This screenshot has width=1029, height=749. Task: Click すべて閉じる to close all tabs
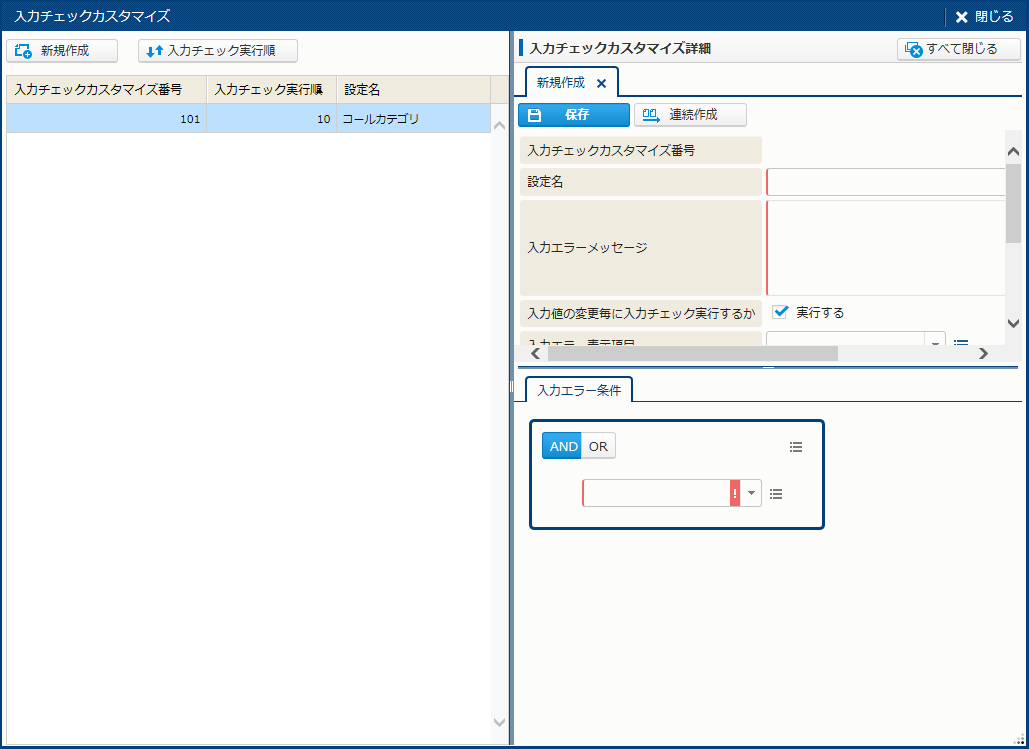click(x=958, y=49)
